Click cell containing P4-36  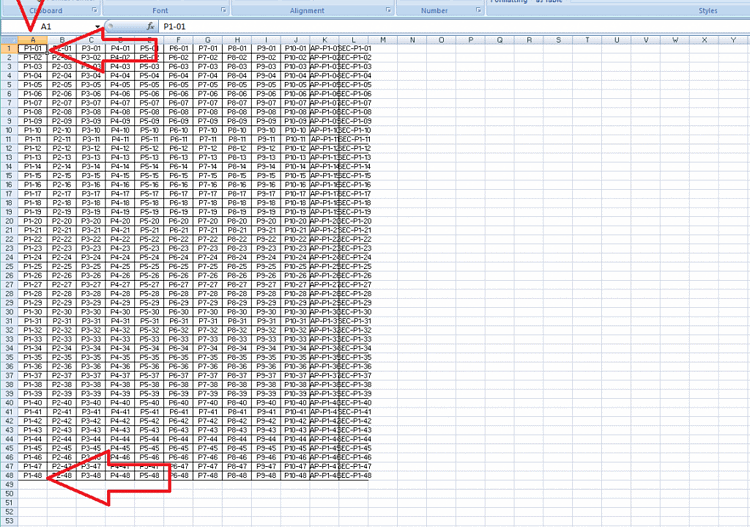(120, 366)
